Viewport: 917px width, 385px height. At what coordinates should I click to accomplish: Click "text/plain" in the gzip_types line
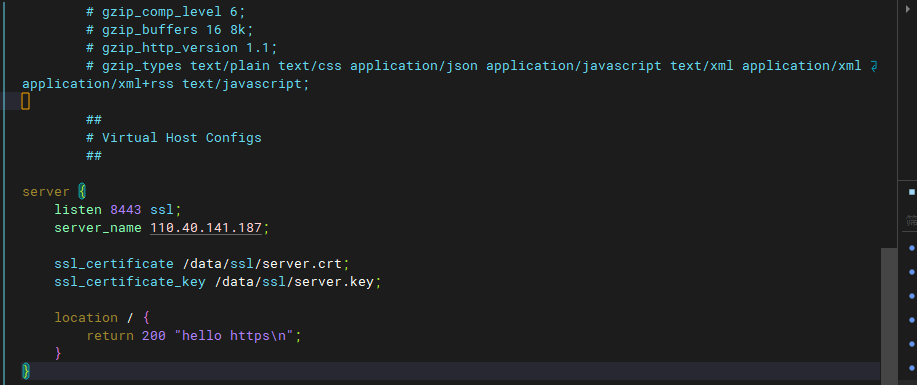point(229,66)
